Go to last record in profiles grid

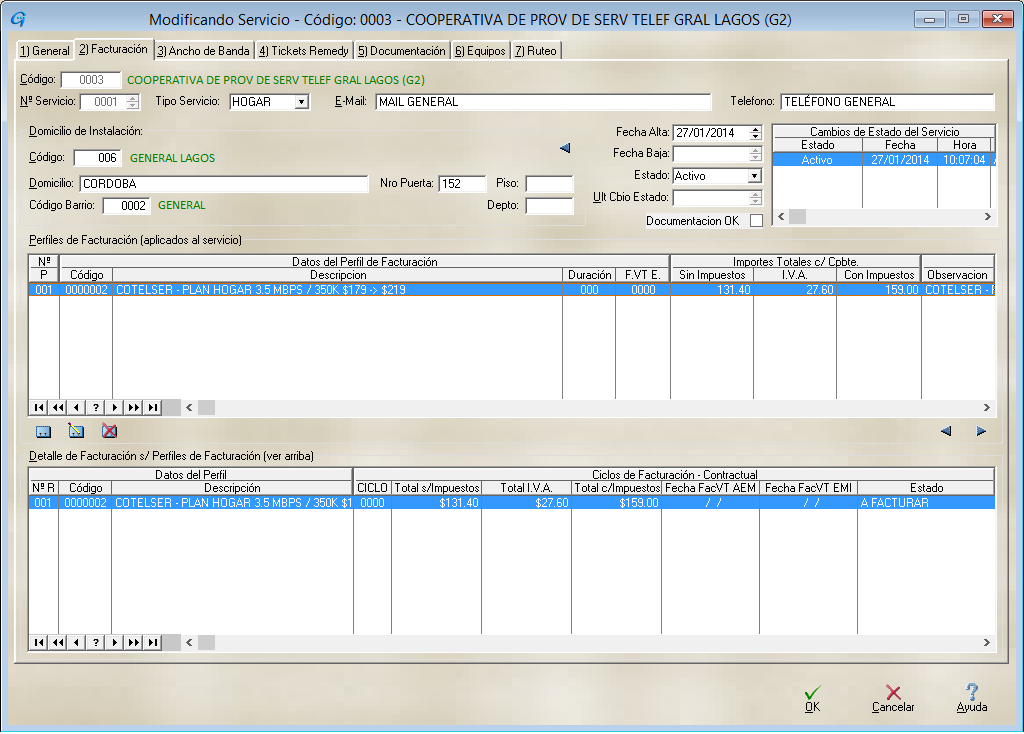point(153,408)
